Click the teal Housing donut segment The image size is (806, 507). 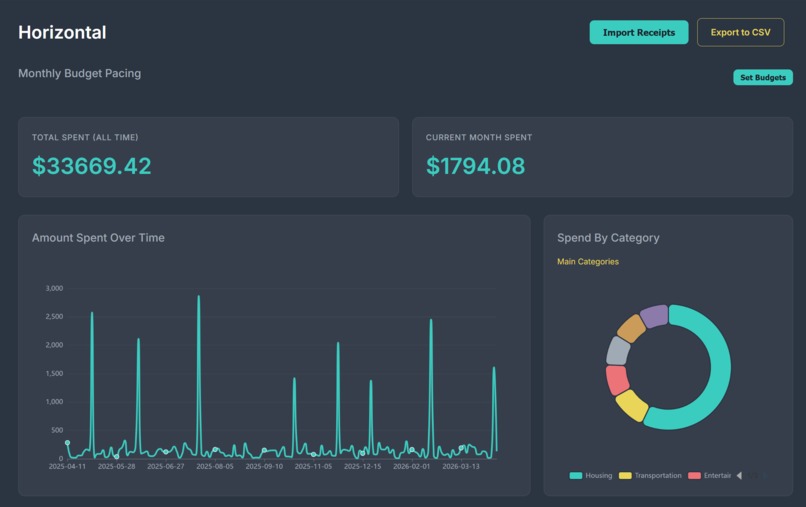pyautogui.click(x=719, y=370)
